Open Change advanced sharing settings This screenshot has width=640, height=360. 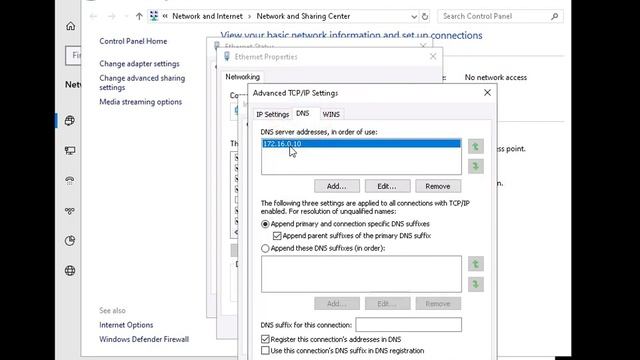[x=142, y=82]
